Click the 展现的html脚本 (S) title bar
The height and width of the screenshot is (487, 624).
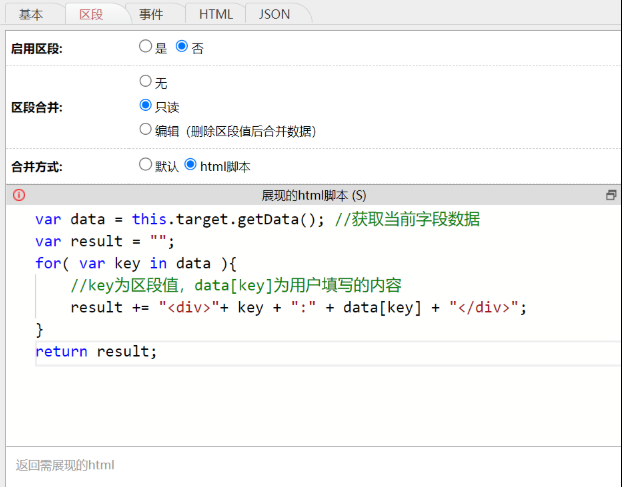tap(313, 196)
